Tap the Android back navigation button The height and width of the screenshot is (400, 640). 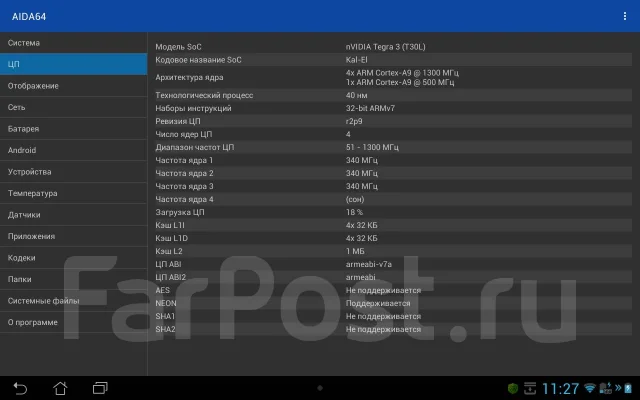coord(20,388)
